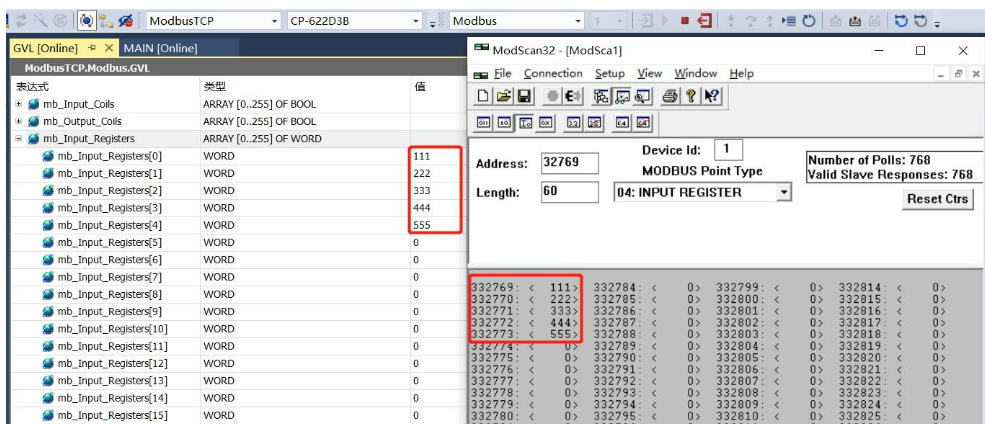985x424 pixels.
Task: Click the red Logout icon in TwinCAT toolbar
Action: (704, 21)
